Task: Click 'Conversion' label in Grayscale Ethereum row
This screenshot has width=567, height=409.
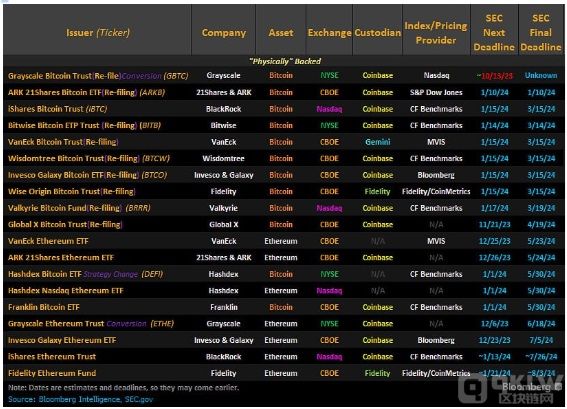Action: pos(127,324)
